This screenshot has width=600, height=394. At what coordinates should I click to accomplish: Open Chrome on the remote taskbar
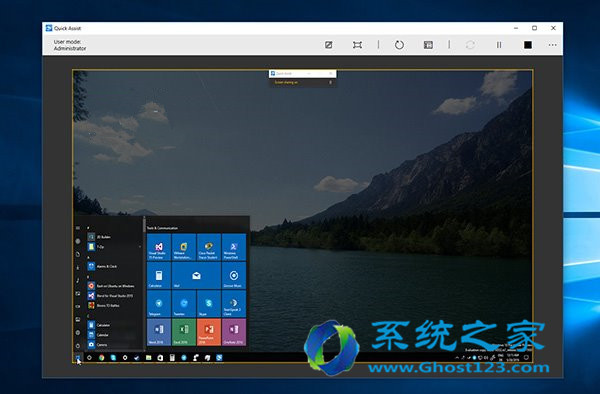click(101, 358)
